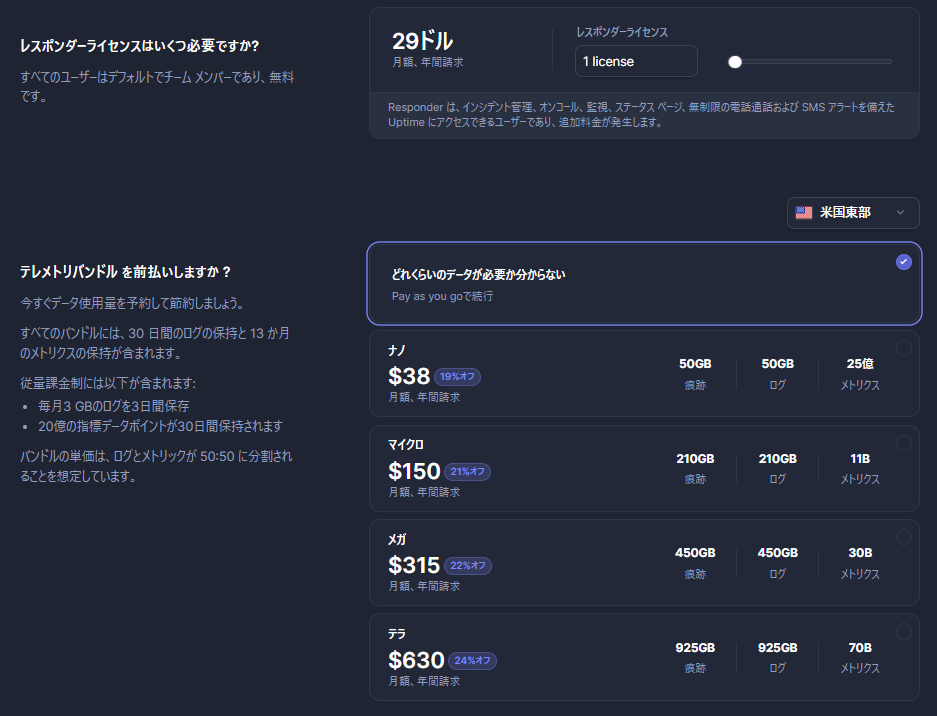937x716 pixels.
Task: Click the 21%オフ discount badge
Action: point(466,472)
